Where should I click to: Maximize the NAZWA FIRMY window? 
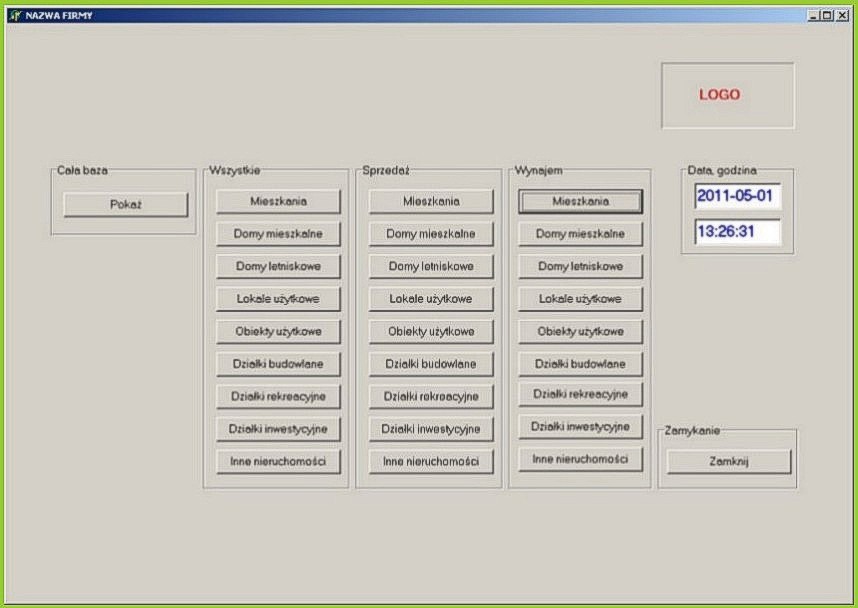826,15
